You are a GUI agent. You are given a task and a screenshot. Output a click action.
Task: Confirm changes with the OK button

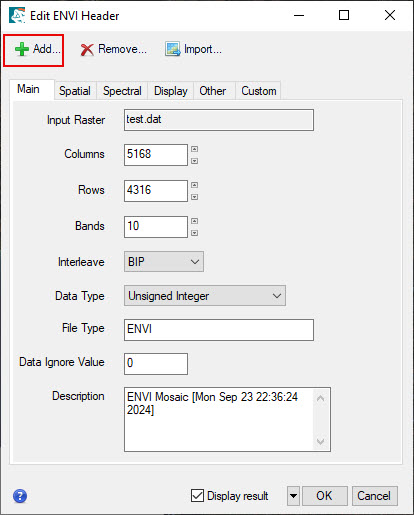pyautogui.click(x=325, y=496)
